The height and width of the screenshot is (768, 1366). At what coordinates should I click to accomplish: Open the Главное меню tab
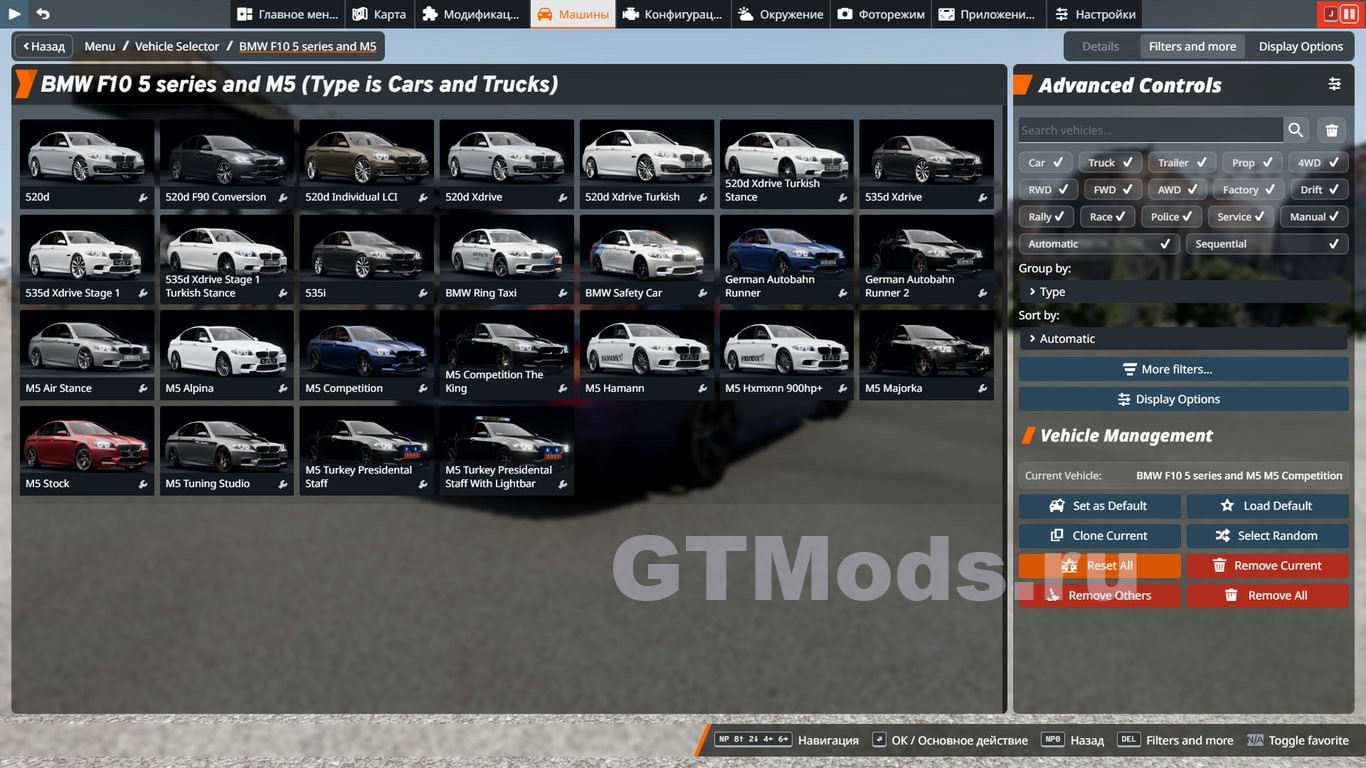288,14
